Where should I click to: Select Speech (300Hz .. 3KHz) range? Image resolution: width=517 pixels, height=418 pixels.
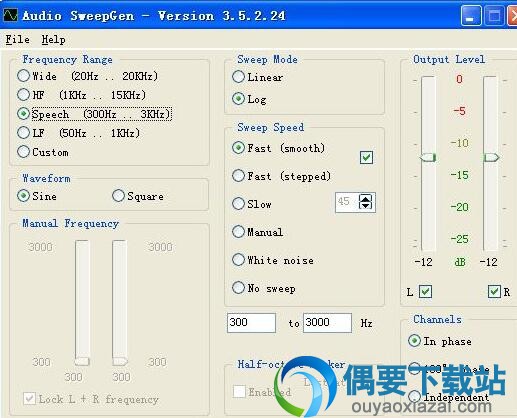94,114
